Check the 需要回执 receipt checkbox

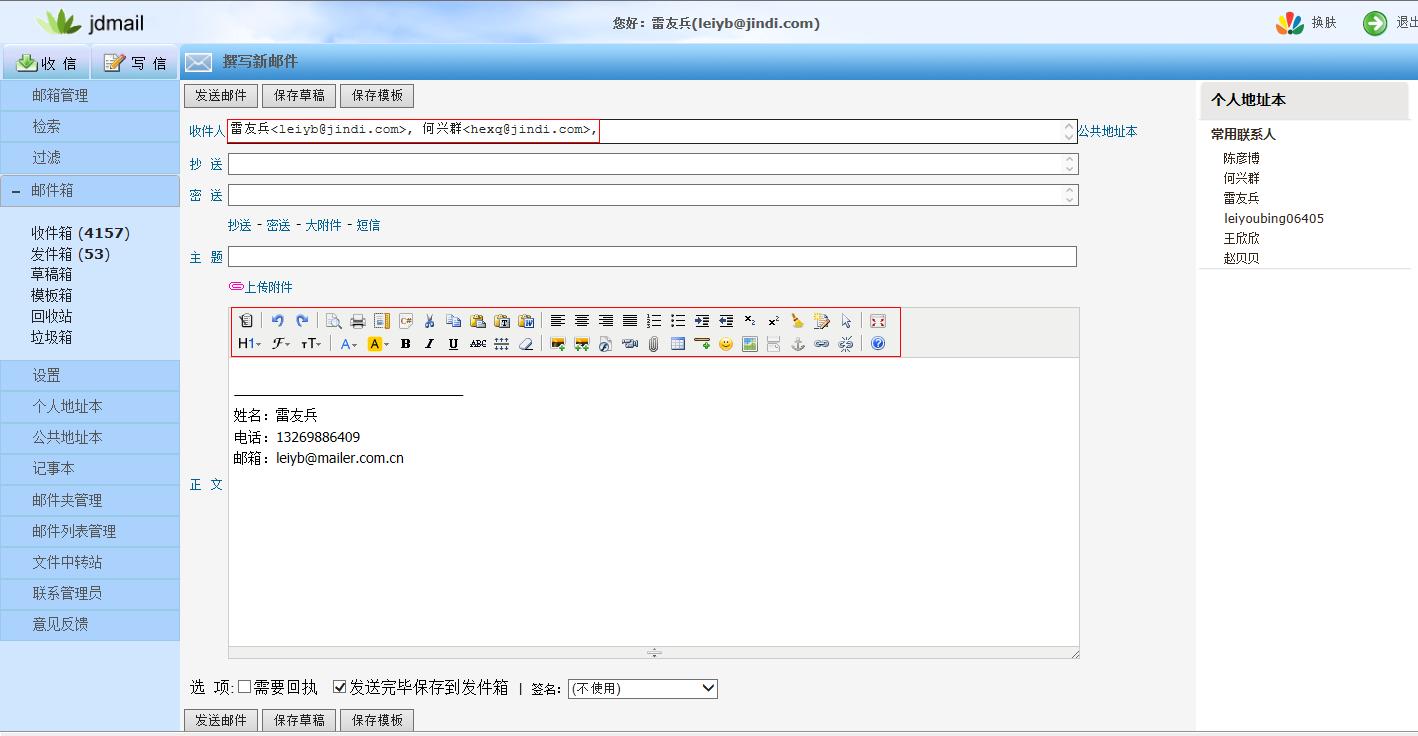tap(244, 687)
